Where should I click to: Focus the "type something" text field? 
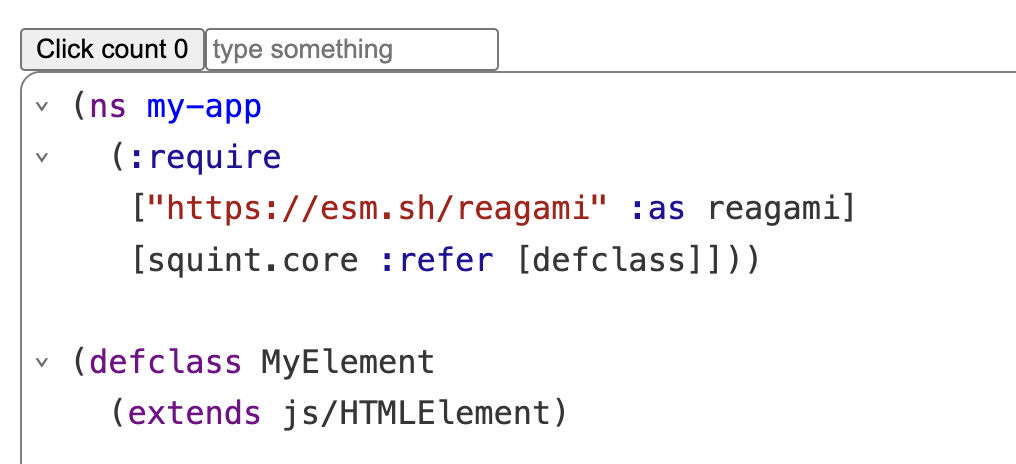click(x=351, y=49)
